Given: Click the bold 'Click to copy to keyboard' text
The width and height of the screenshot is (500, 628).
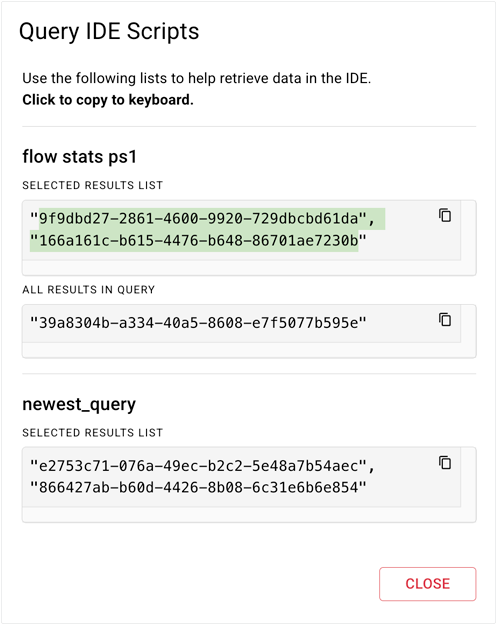Looking at the screenshot, I should click(109, 101).
